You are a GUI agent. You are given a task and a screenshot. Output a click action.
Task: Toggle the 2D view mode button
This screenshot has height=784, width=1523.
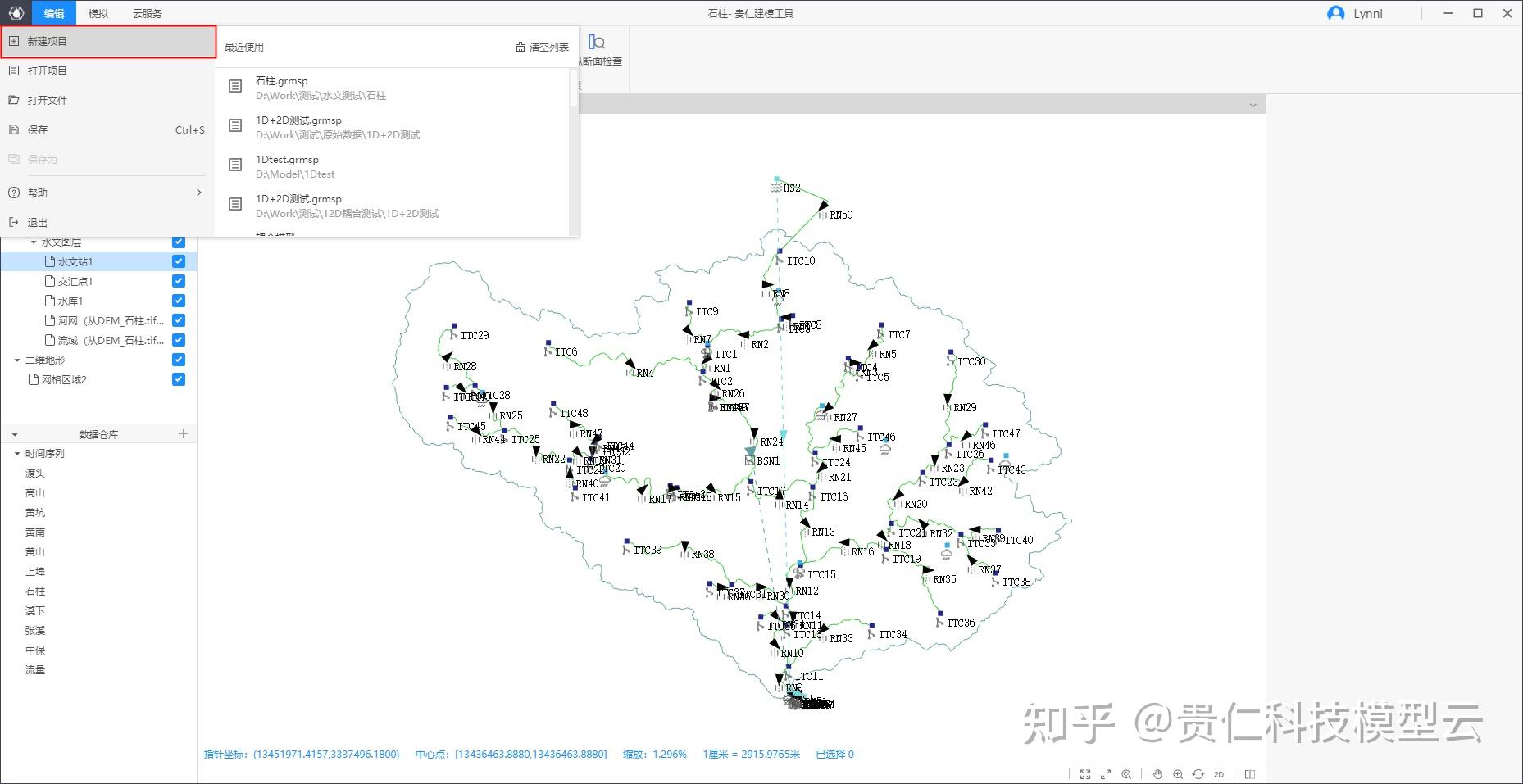(x=1219, y=774)
